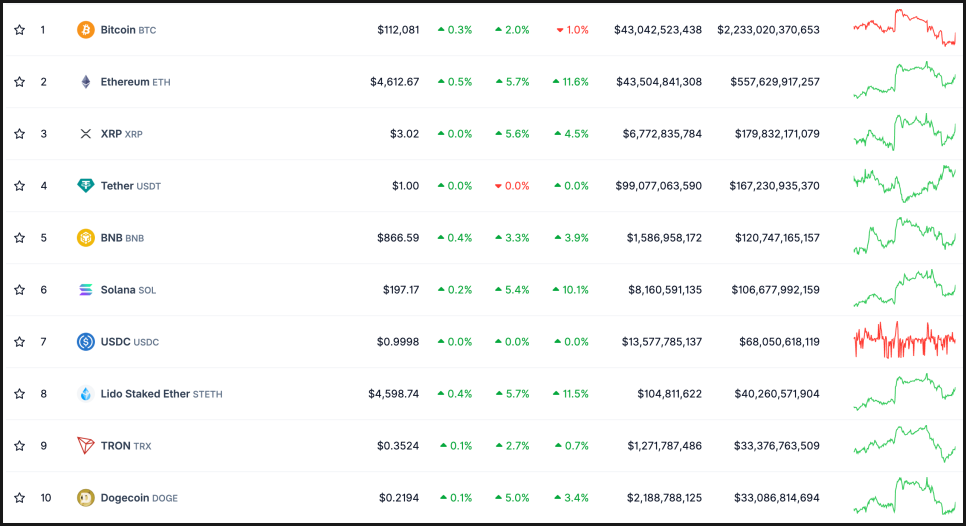
Task: Click the BNB logo icon
Action: click(86, 238)
